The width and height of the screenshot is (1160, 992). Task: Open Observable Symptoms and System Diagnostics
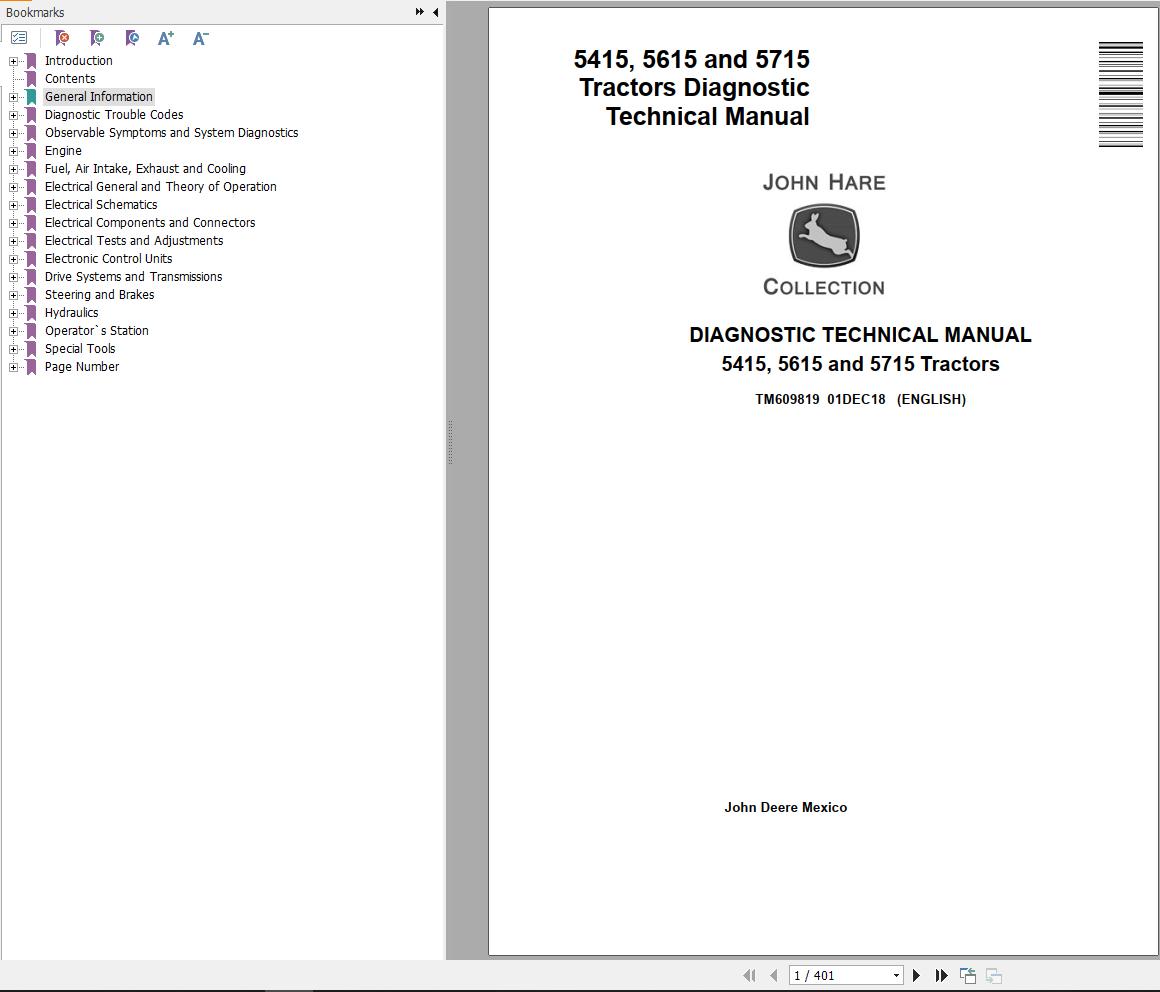172,132
